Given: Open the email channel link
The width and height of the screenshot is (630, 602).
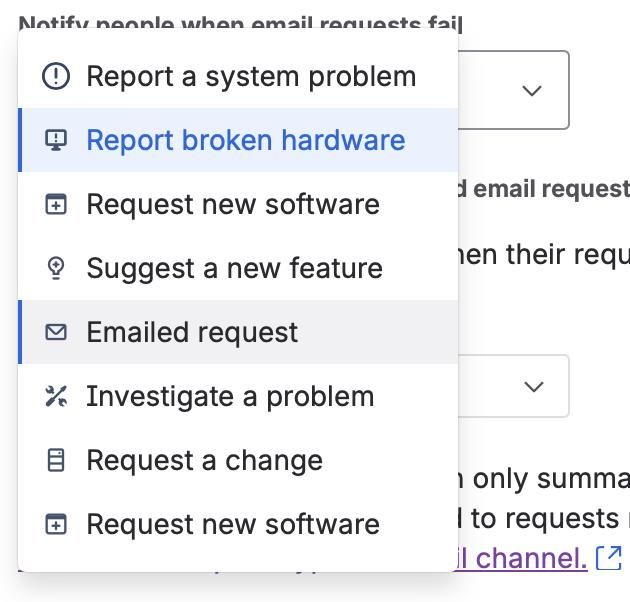Looking at the screenshot, I should click(x=522, y=557).
